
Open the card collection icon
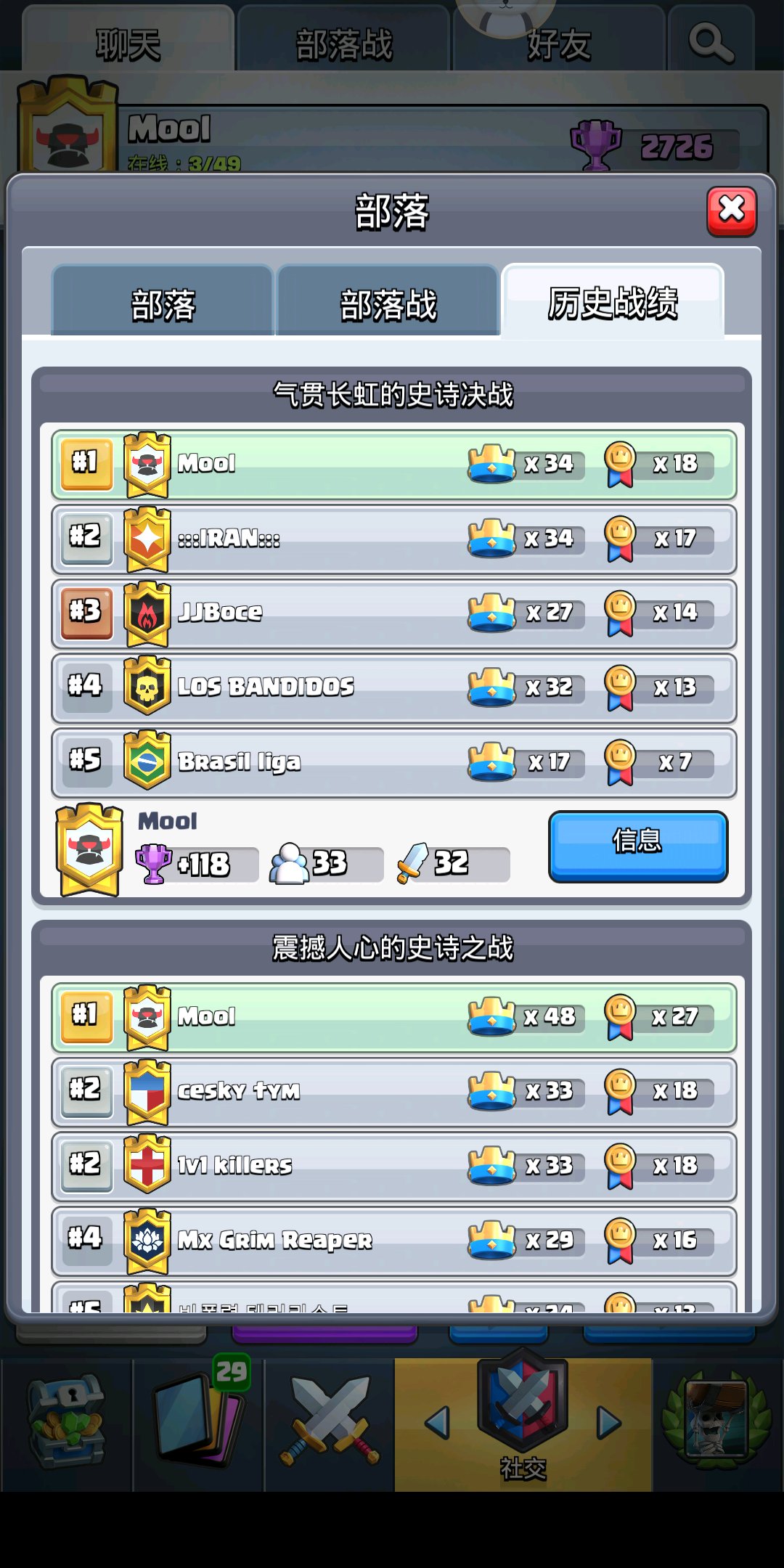pos(199,1416)
